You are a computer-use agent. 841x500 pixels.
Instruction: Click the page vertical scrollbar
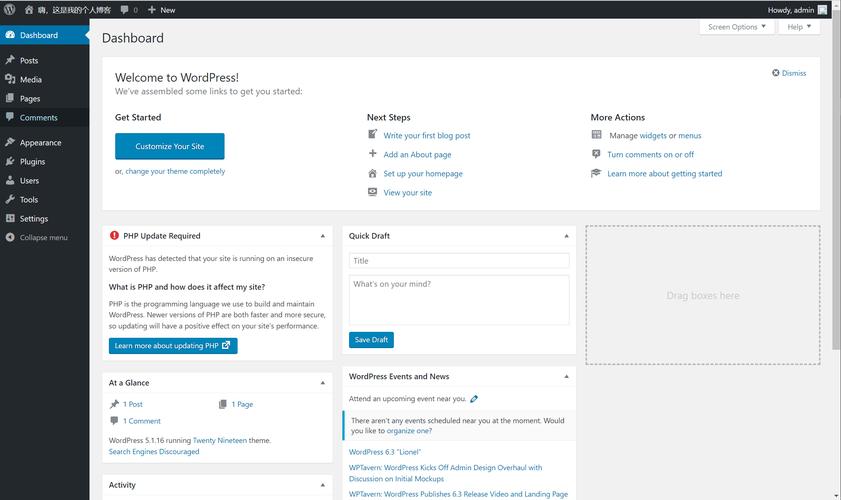[836, 182]
